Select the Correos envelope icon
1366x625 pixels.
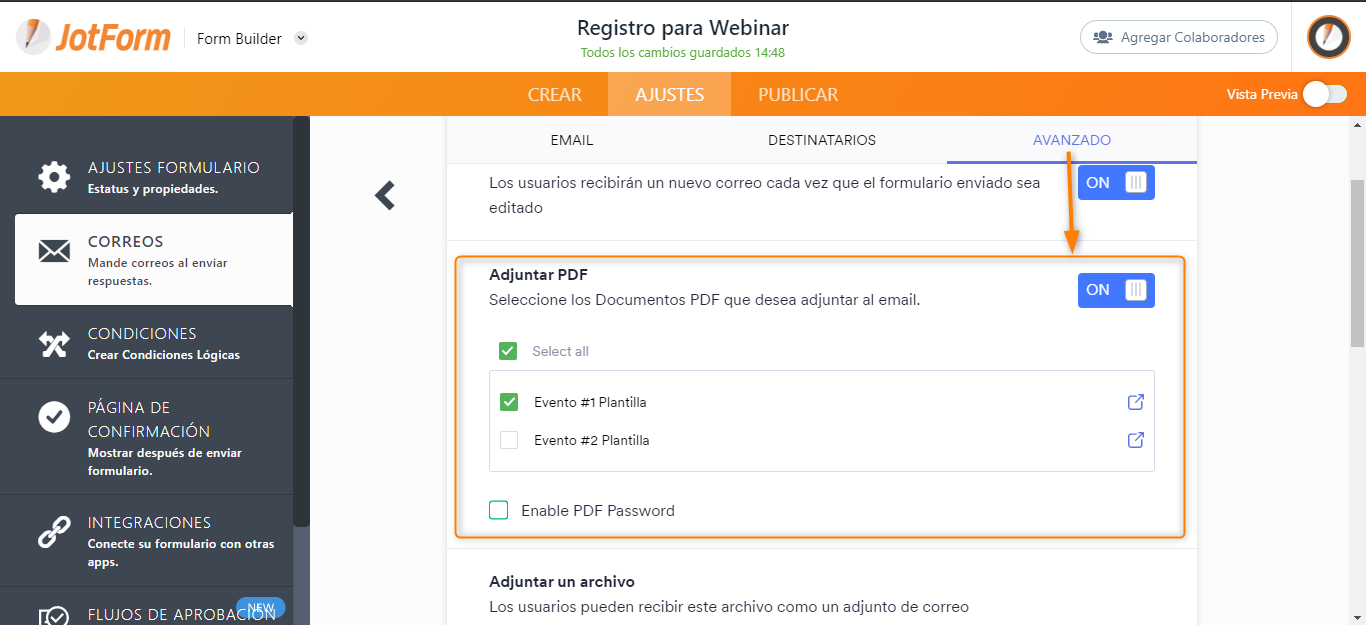[54, 250]
